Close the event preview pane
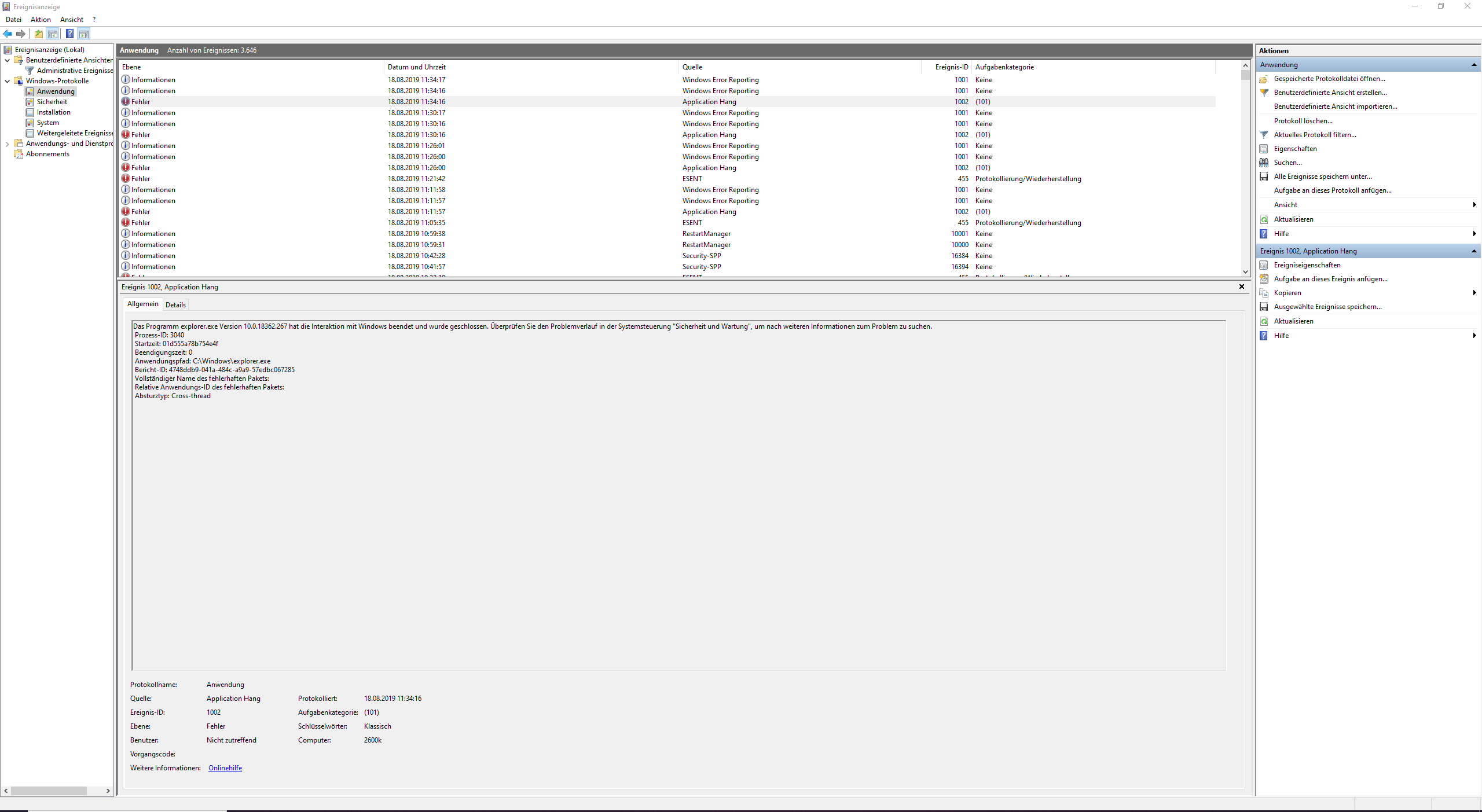 click(x=1241, y=286)
